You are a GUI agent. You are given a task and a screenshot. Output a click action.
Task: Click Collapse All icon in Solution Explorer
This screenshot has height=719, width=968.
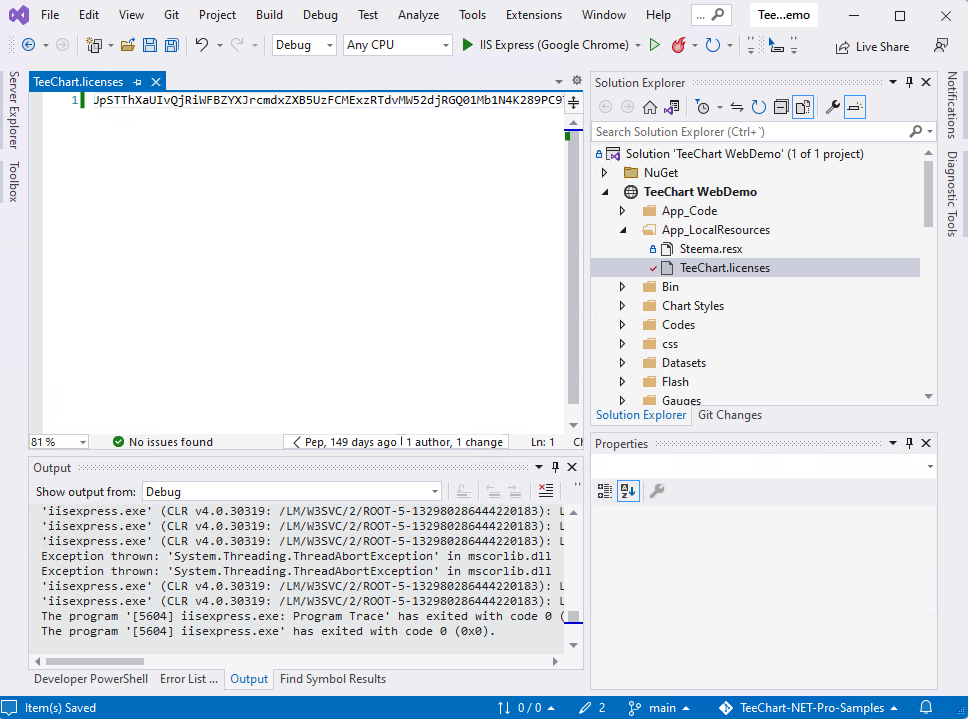[781, 107]
